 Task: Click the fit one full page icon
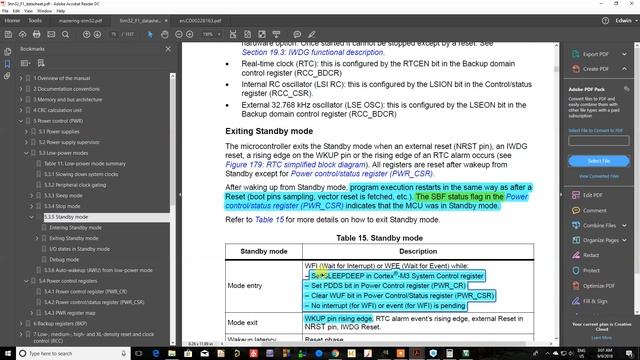point(247,35)
